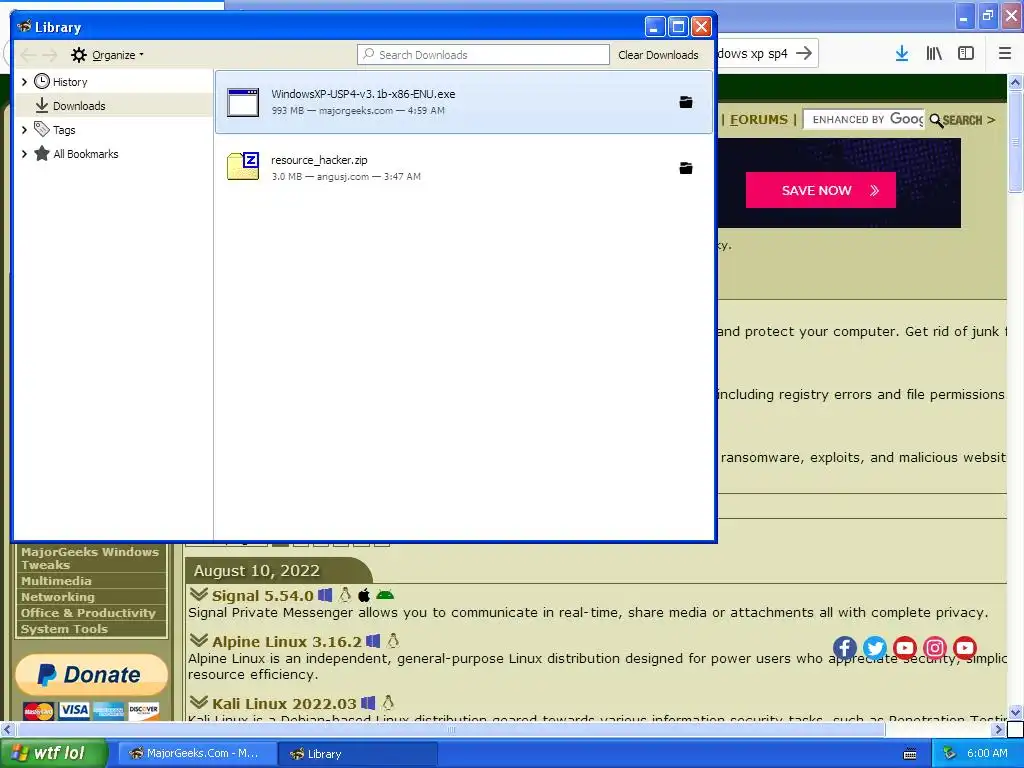Click tray icon beside the clock
The height and width of the screenshot is (768, 1024).
(x=950, y=754)
